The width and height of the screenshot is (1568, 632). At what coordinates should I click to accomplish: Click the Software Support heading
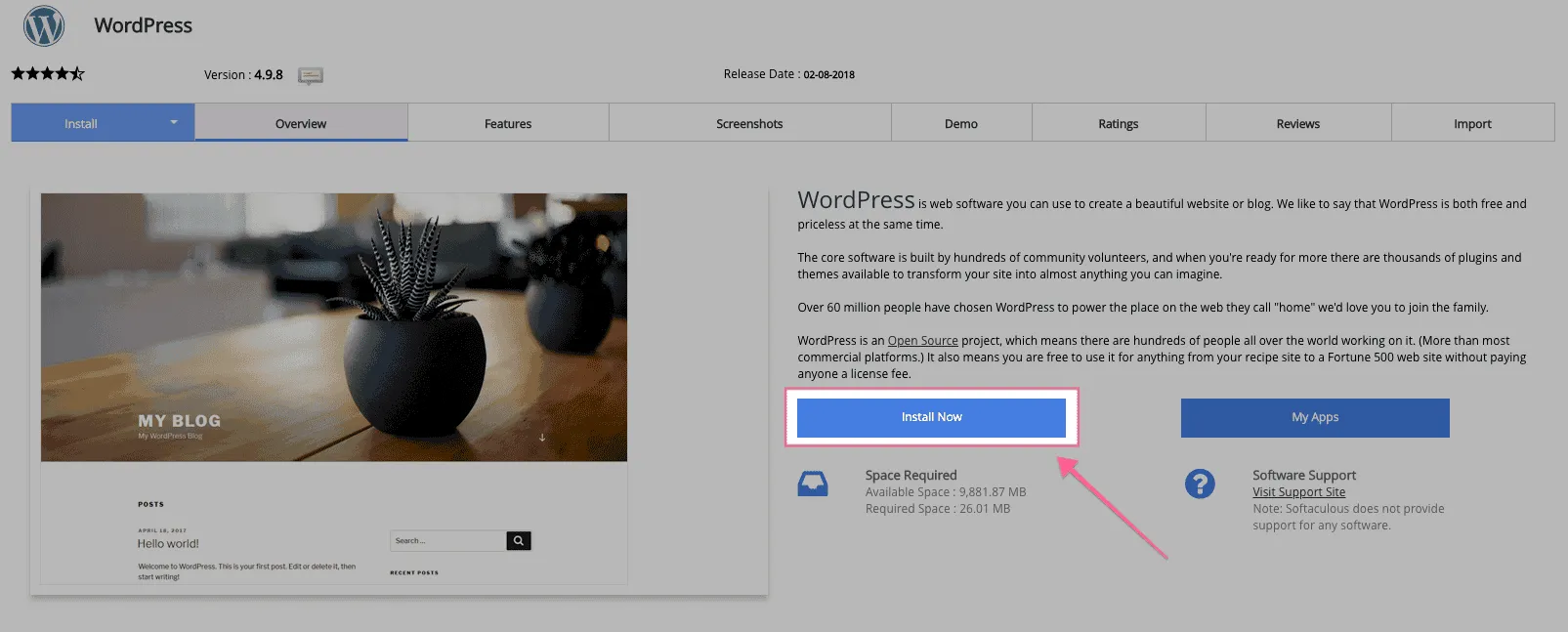click(x=1304, y=476)
